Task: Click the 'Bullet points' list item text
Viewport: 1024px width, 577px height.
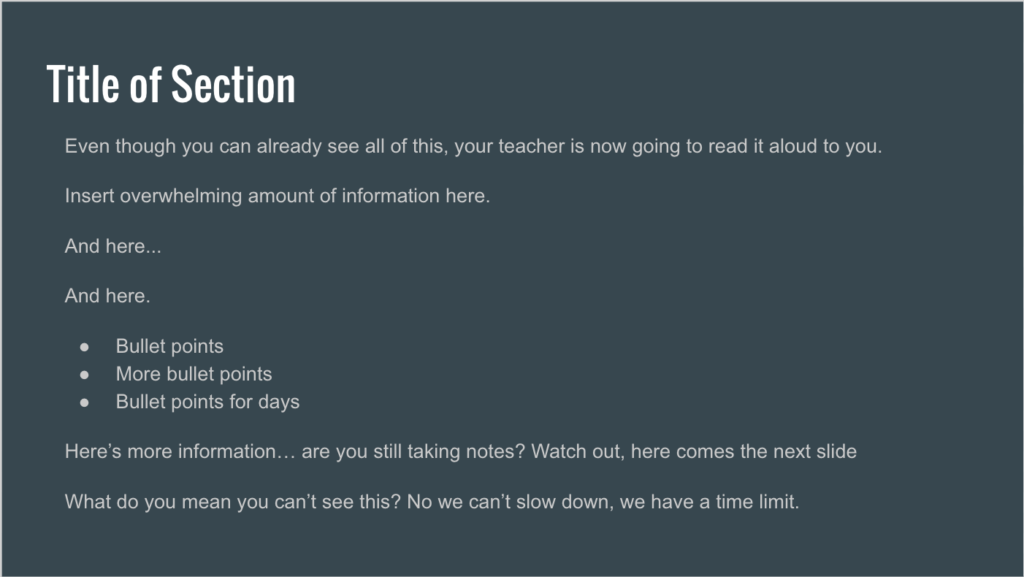Action: pyautogui.click(x=170, y=346)
